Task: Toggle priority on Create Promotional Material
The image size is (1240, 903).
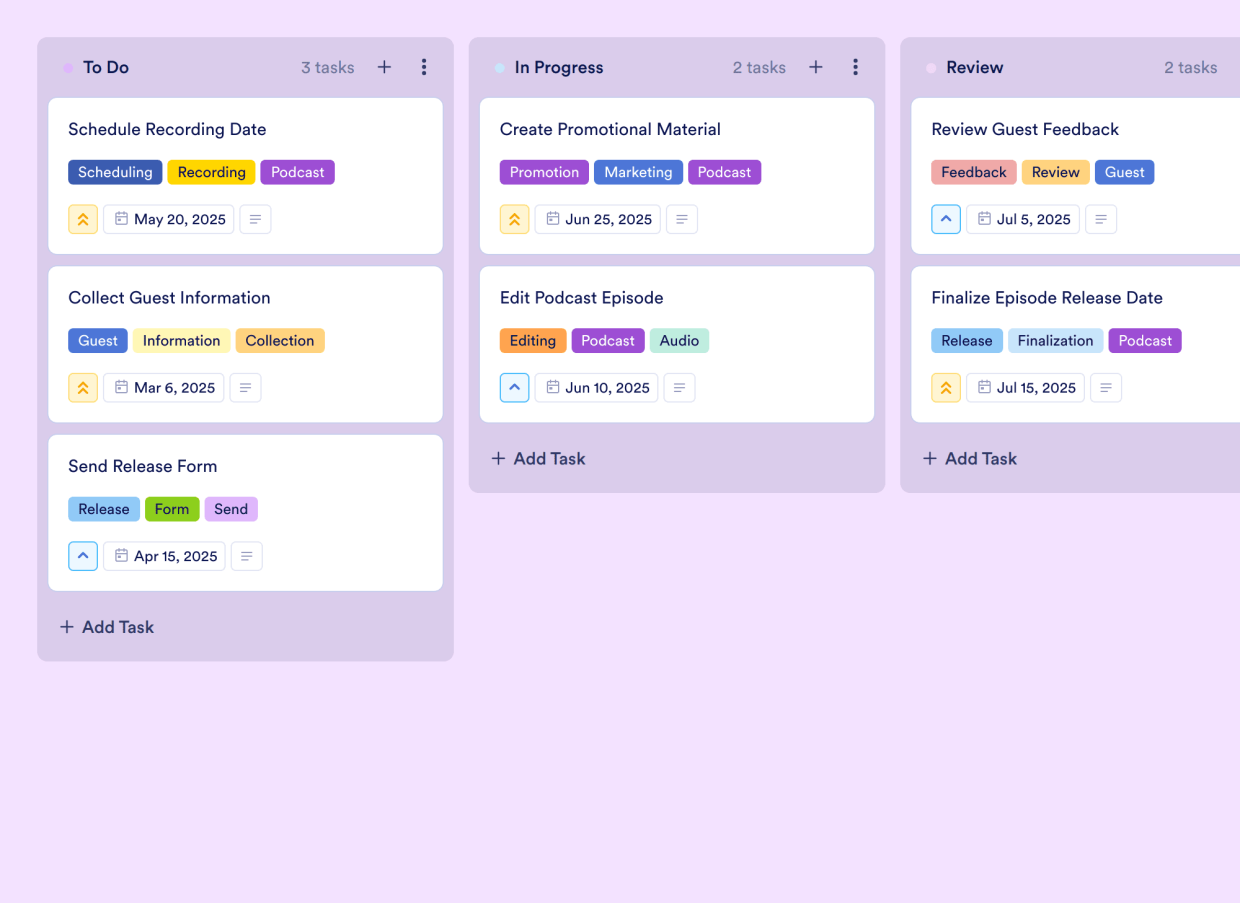Action: pos(514,219)
